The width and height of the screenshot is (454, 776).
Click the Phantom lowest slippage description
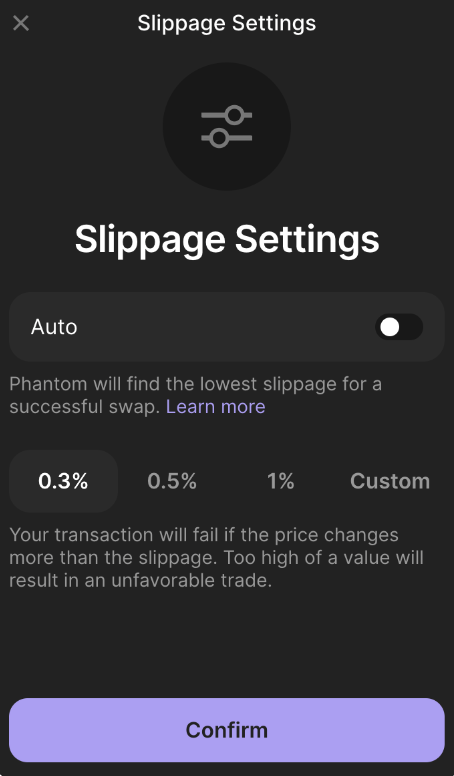pos(196,395)
